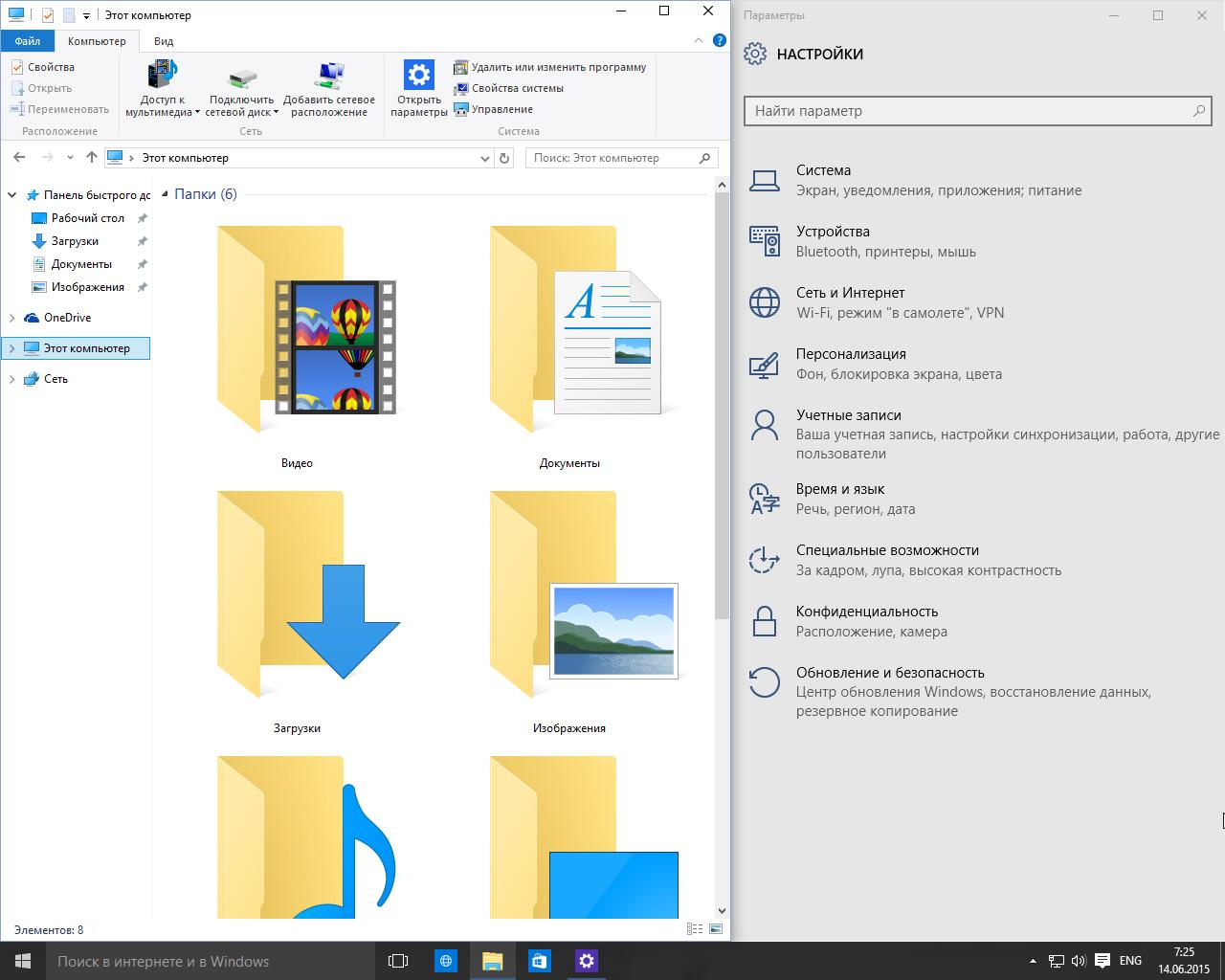Select Изображения in navigation pane
Screen dimensions: 1225x980
[87, 287]
